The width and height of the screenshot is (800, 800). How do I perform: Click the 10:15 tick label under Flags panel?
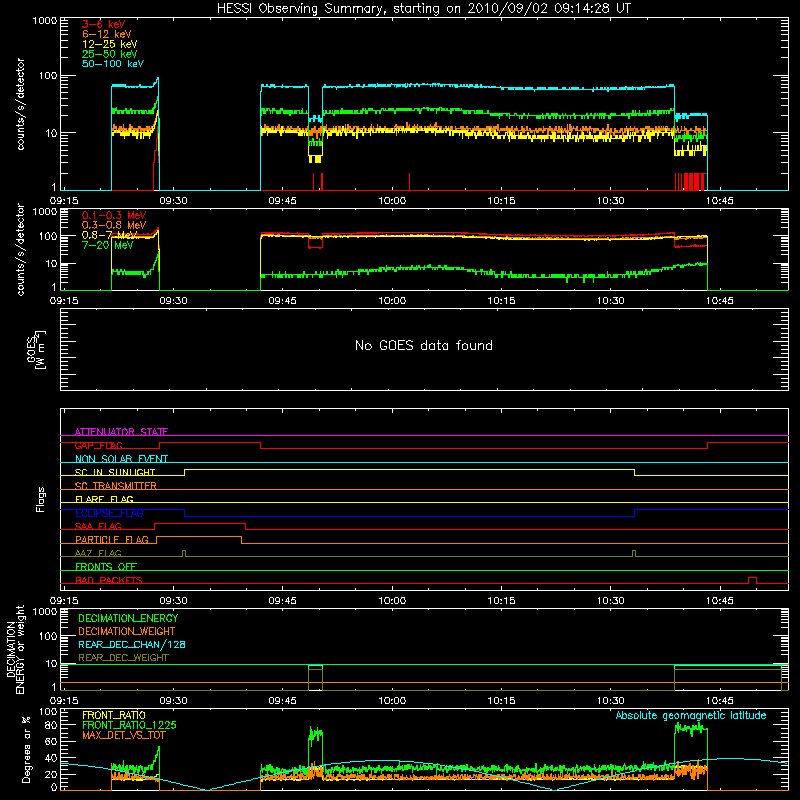[501, 601]
